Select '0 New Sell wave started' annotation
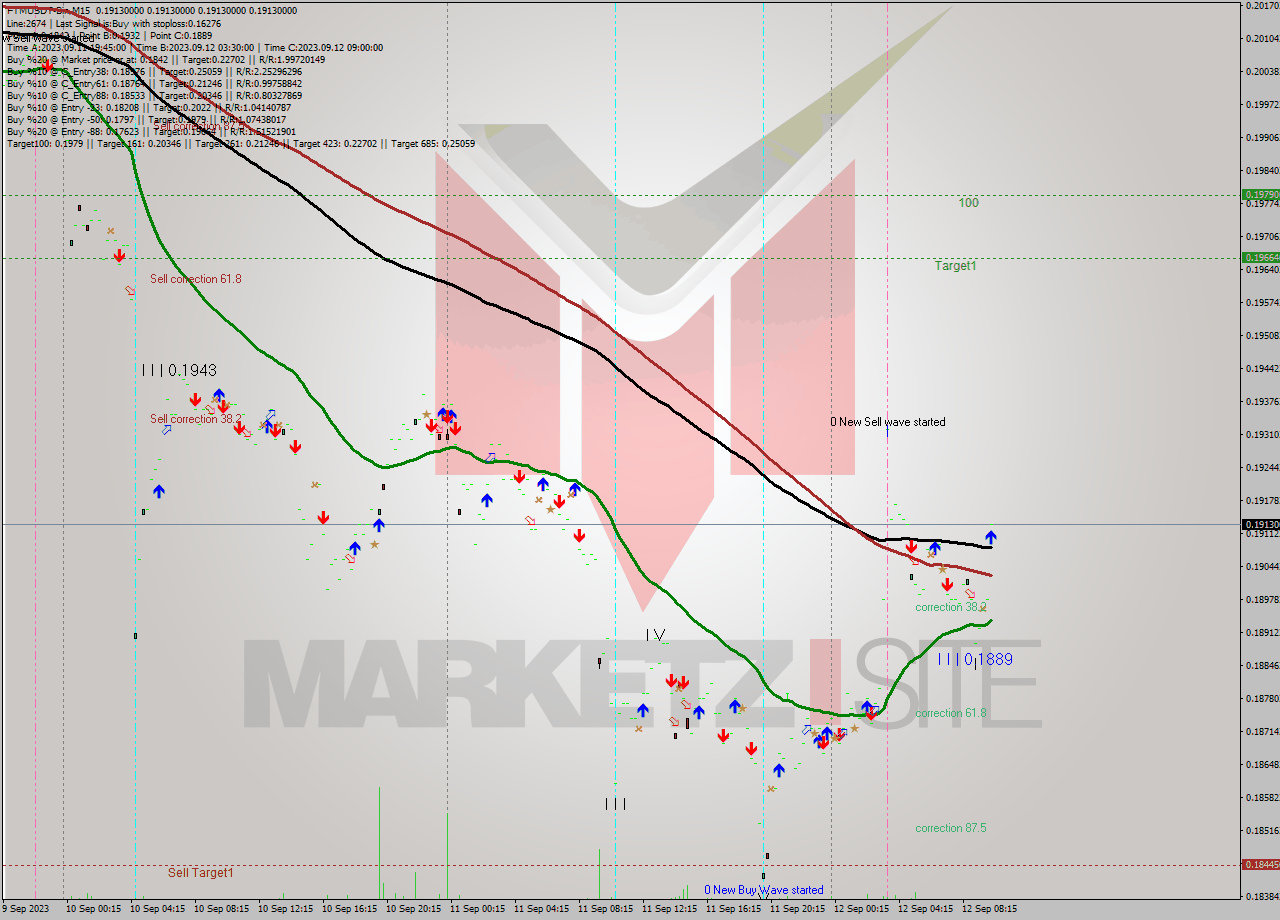The image size is (1280, 920). (888, 422)
